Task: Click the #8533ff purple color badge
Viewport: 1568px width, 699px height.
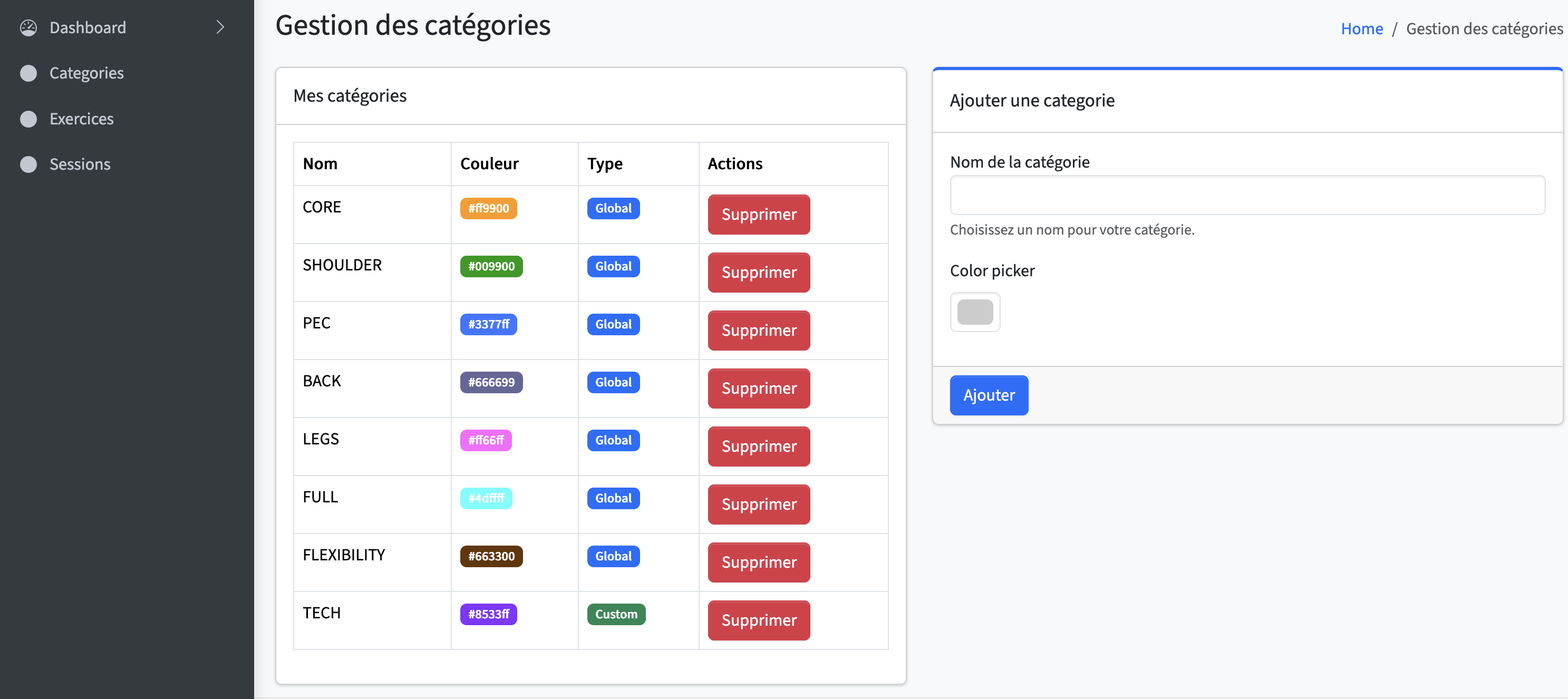Action: [x=488, y=614]
